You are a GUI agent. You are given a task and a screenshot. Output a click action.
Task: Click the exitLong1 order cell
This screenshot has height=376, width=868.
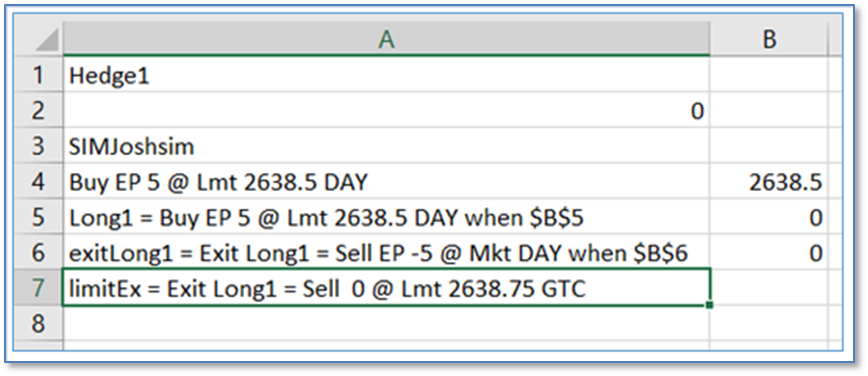[386, 253]
